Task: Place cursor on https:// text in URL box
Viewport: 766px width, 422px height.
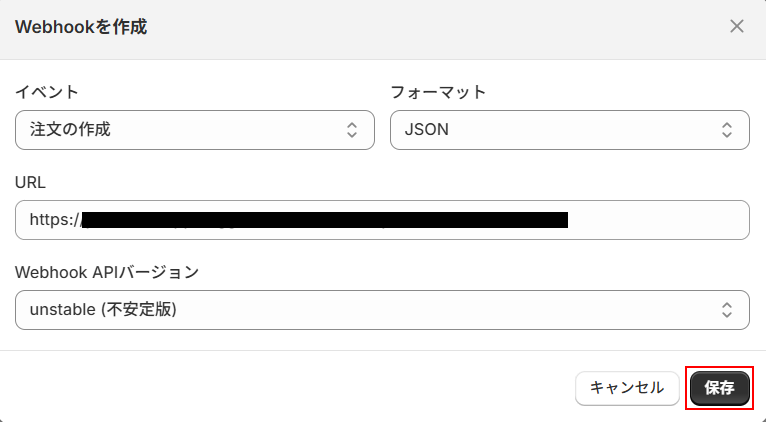Action: tap(54, 220)
